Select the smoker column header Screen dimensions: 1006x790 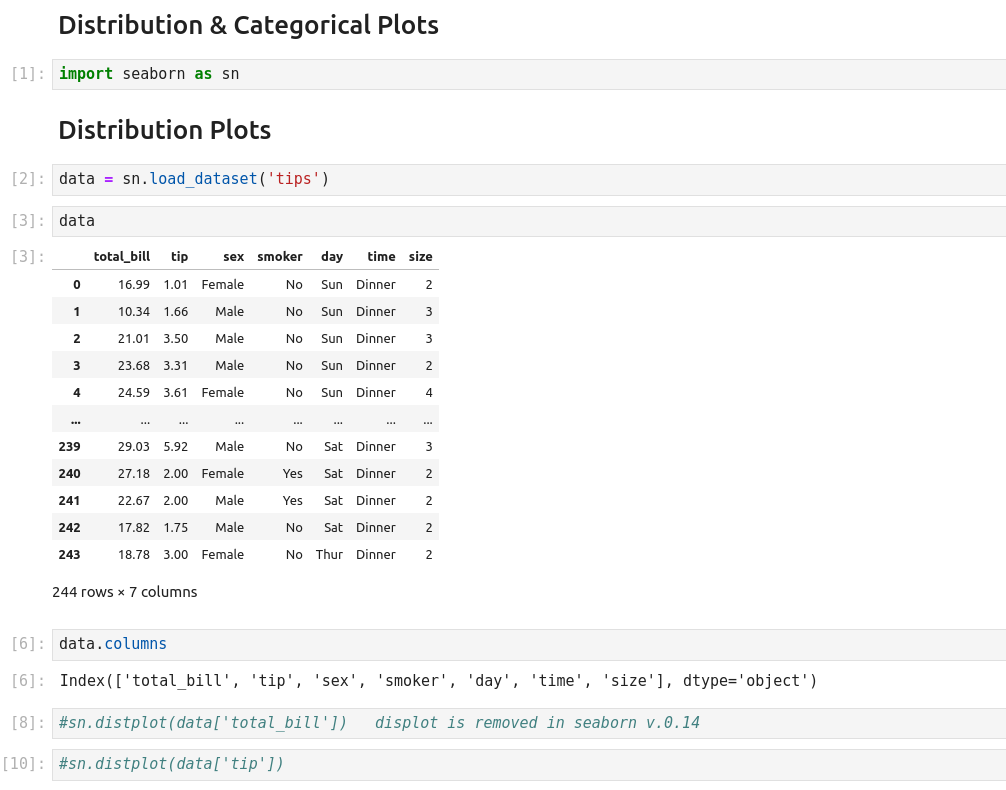click(279, 257)
